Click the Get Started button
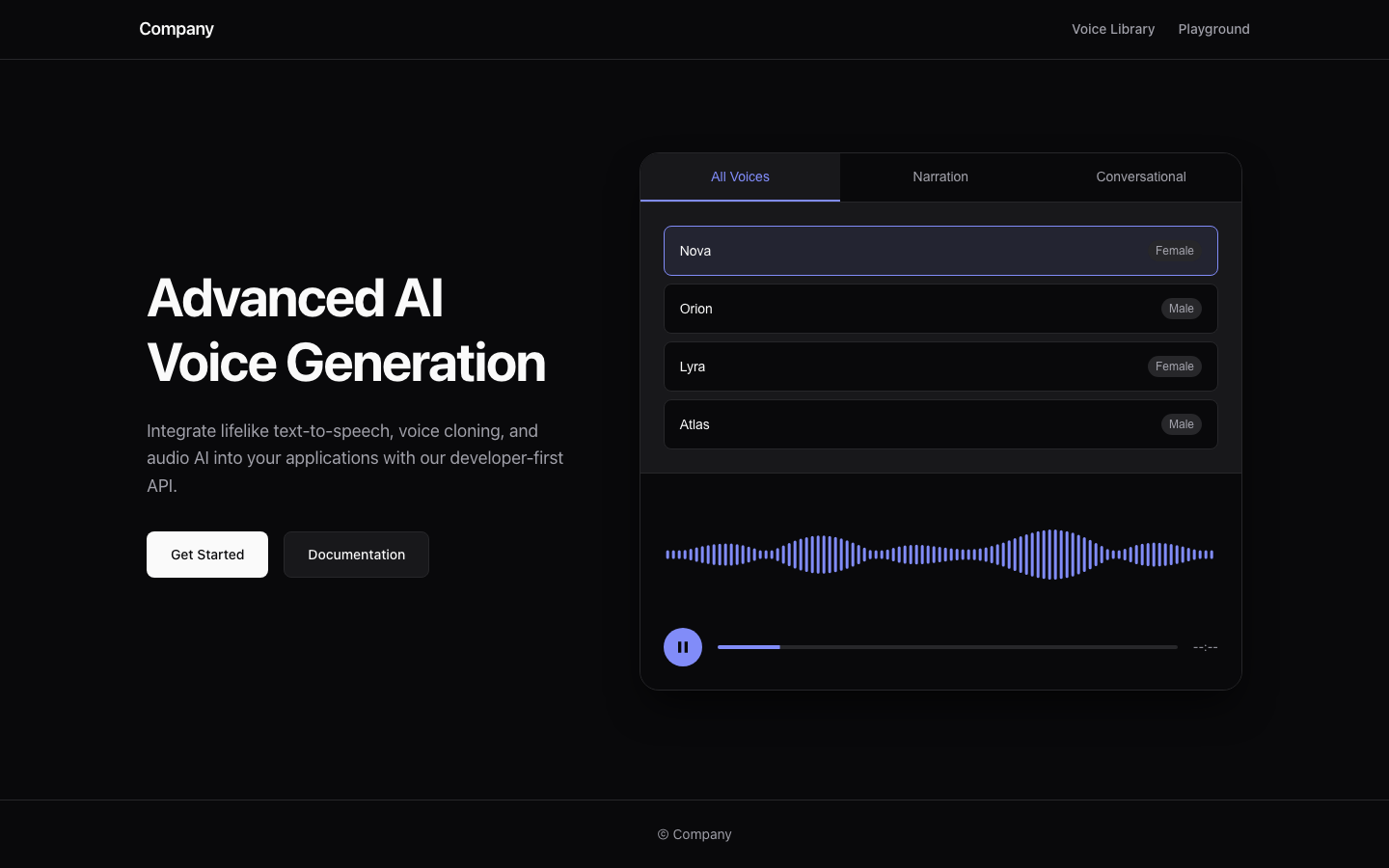Screen dimensions: 1389x868 pyautogui.click(x=207, y=555)
